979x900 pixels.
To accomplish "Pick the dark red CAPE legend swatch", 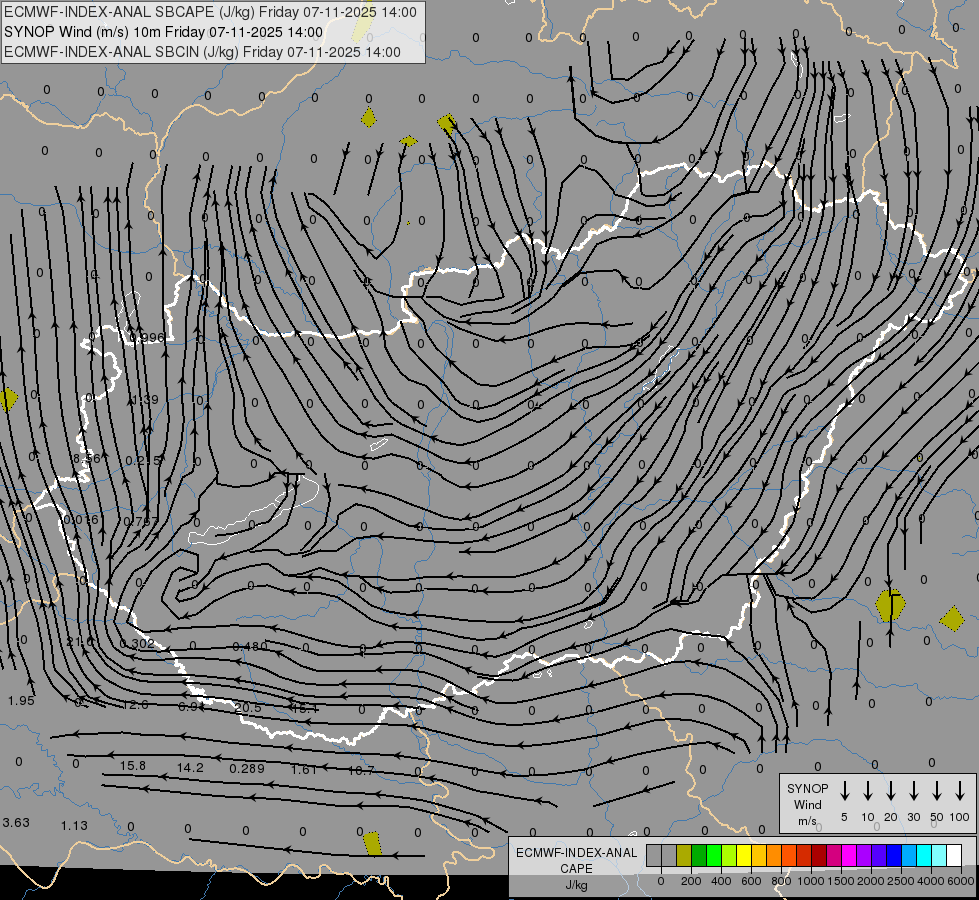I will click(819, 856).
